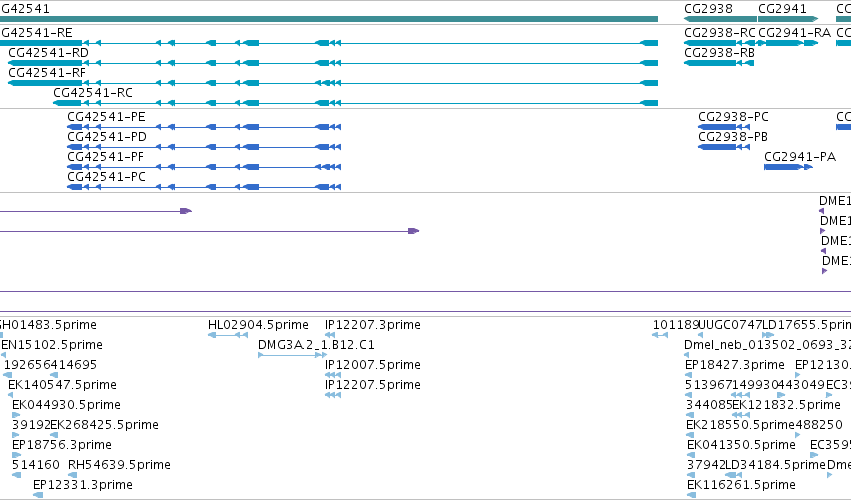Click the CG42541-RD transcript label
This screenshot has height=500, width=851.
(x=48, y=53)
